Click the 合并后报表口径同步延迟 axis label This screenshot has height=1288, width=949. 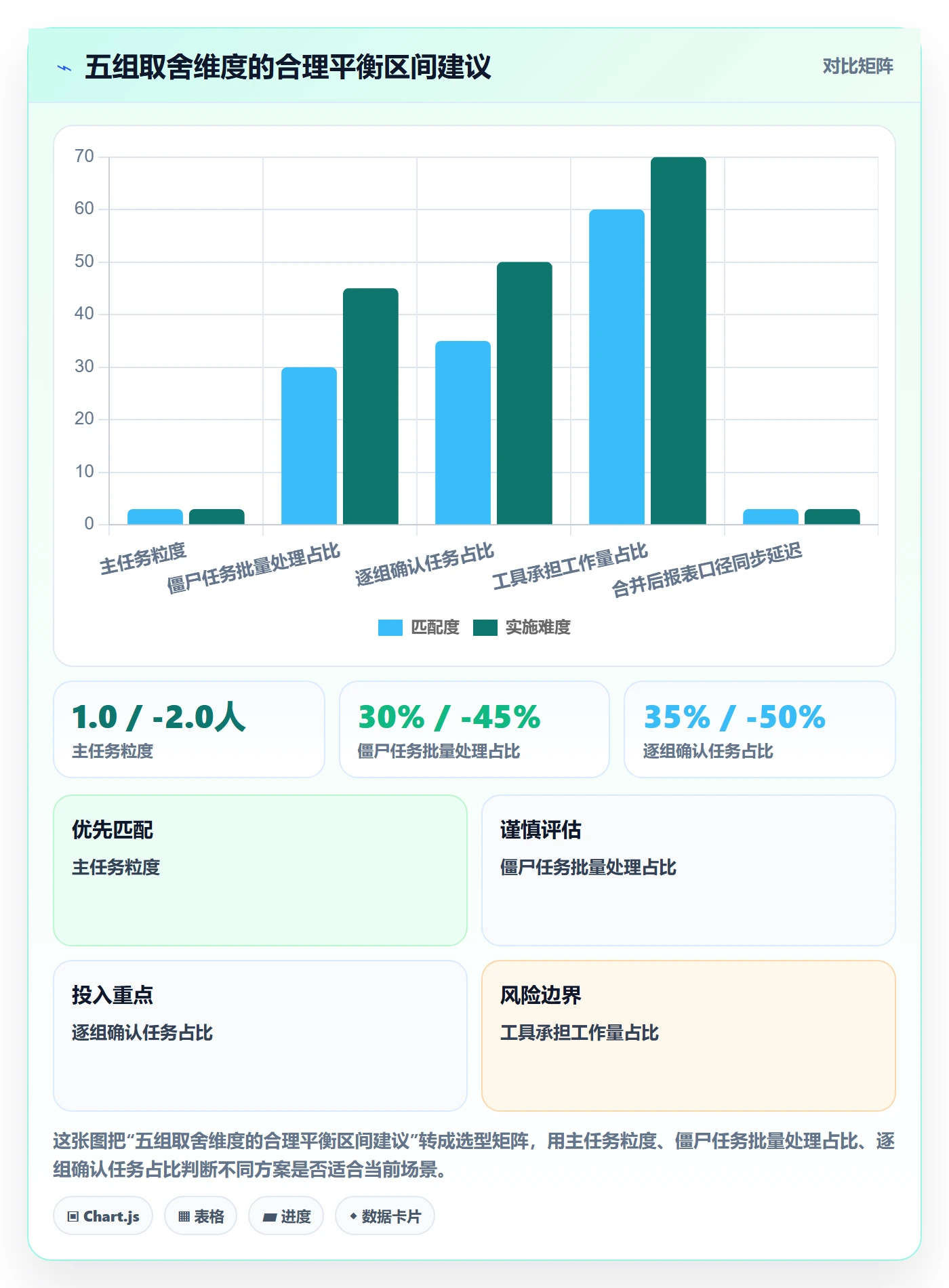click(x=707, y=569)
